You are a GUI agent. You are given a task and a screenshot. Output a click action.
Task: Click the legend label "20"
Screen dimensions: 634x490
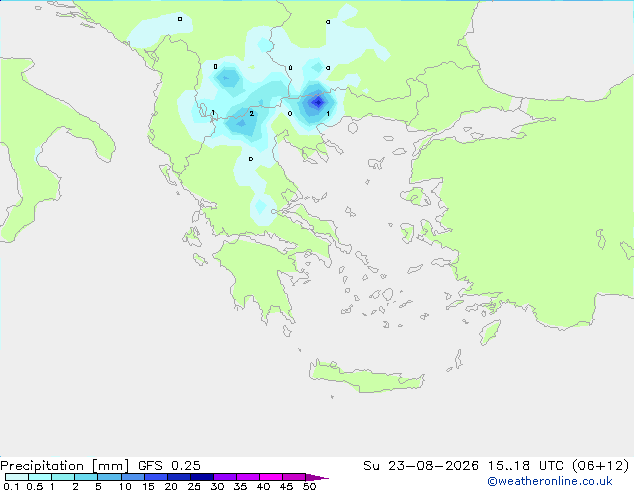(x=171, y=486)
